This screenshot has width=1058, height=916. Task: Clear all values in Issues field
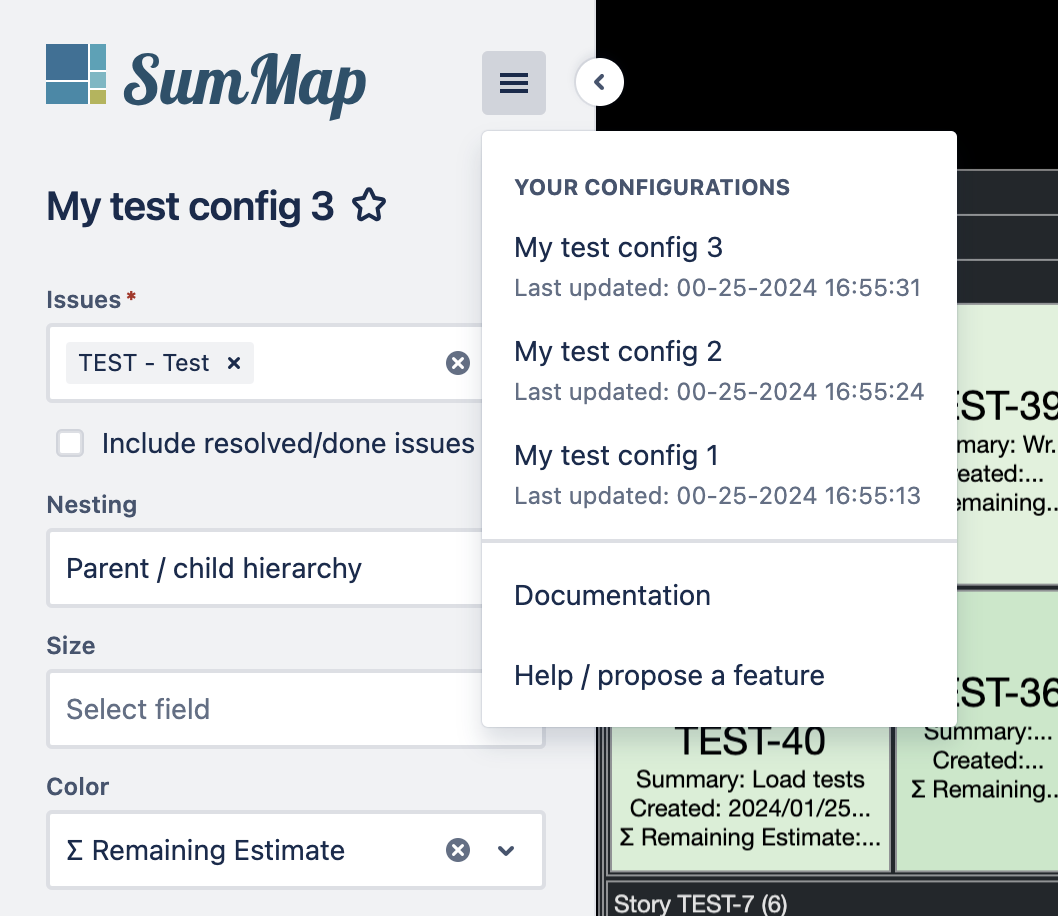(457, 363)
